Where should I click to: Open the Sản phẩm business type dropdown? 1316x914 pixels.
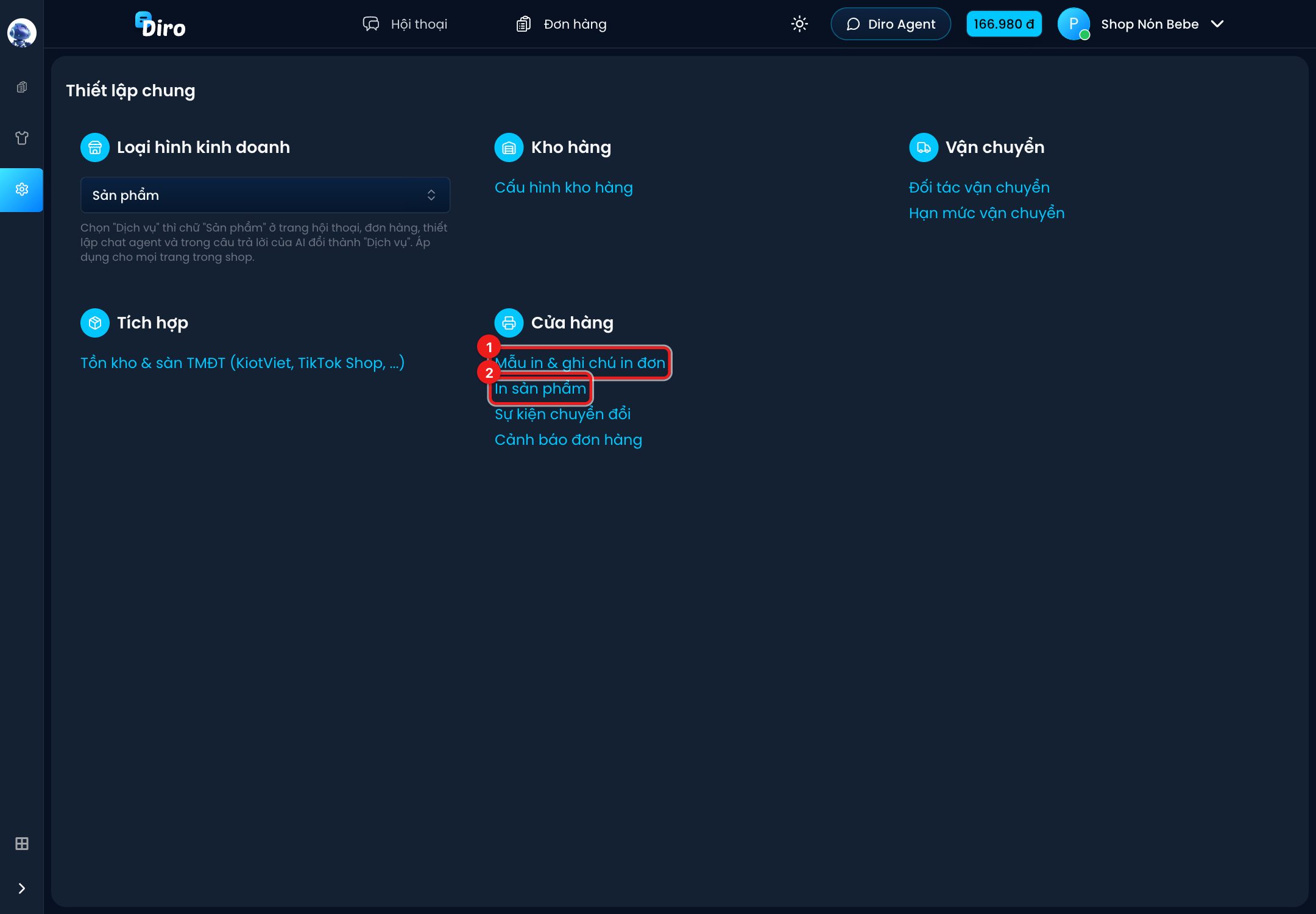point(265,195)
